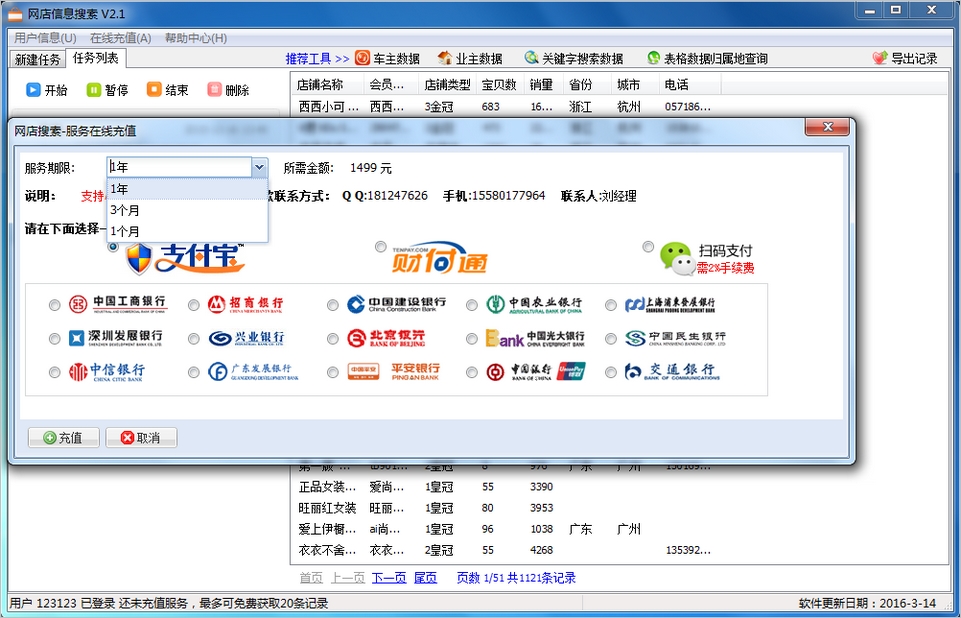The height and width of the screenshot is (618, 961).
Task: Select the 支付宝 radio button
Action: (x=113, y=247)
